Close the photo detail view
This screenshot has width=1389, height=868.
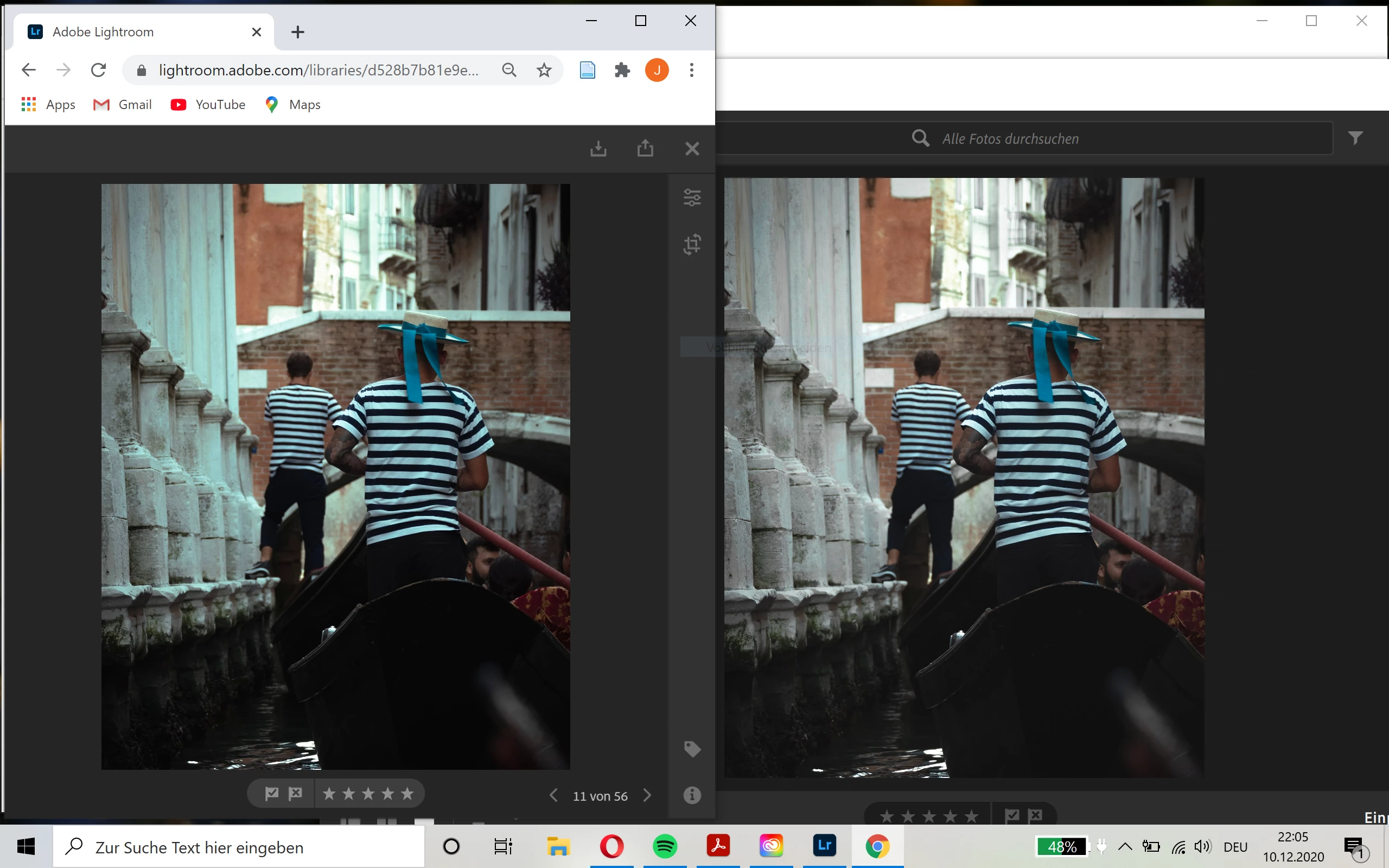point(692,149)
